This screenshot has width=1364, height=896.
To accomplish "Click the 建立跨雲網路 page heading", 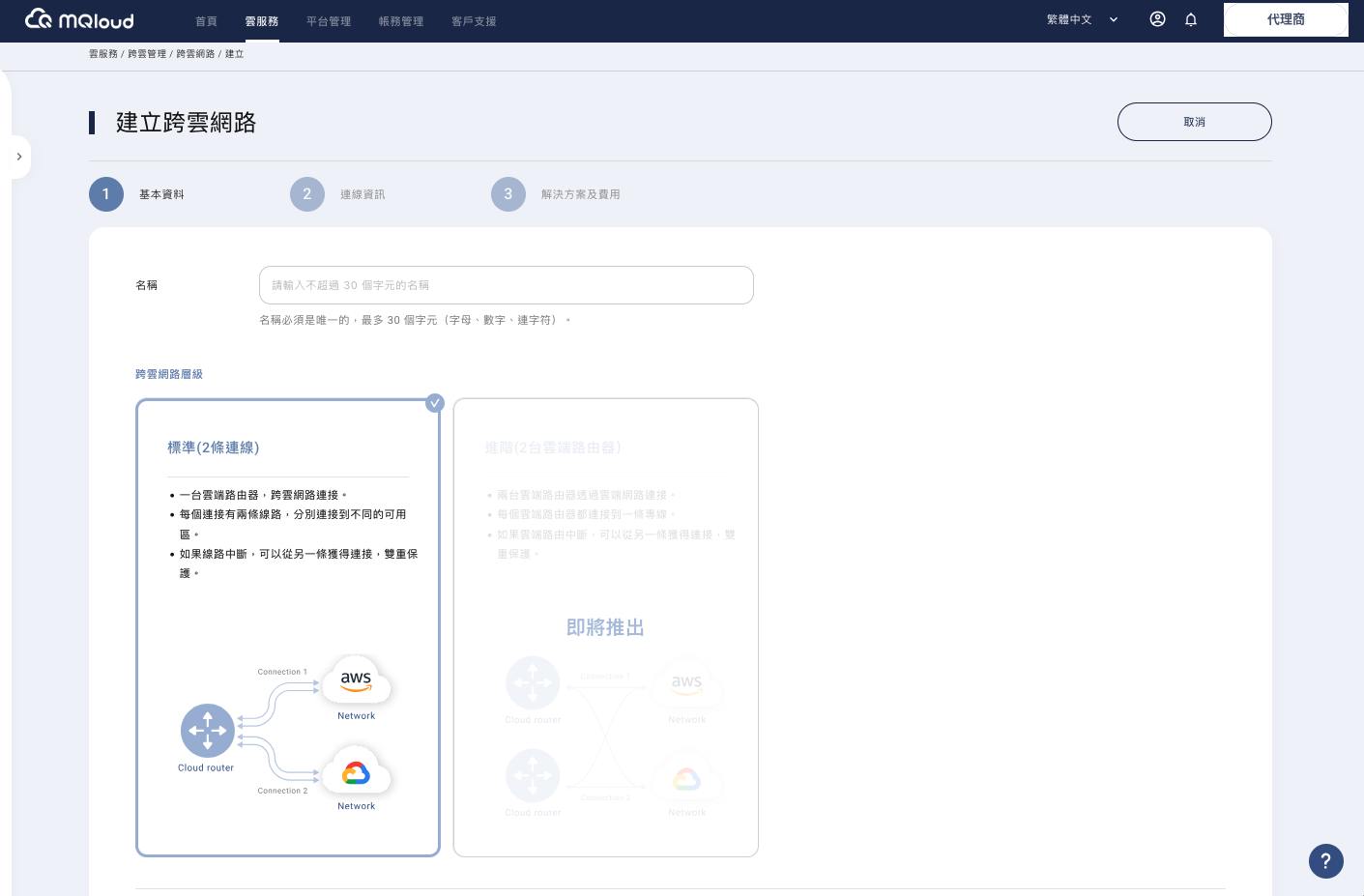I will pos(186,123).
